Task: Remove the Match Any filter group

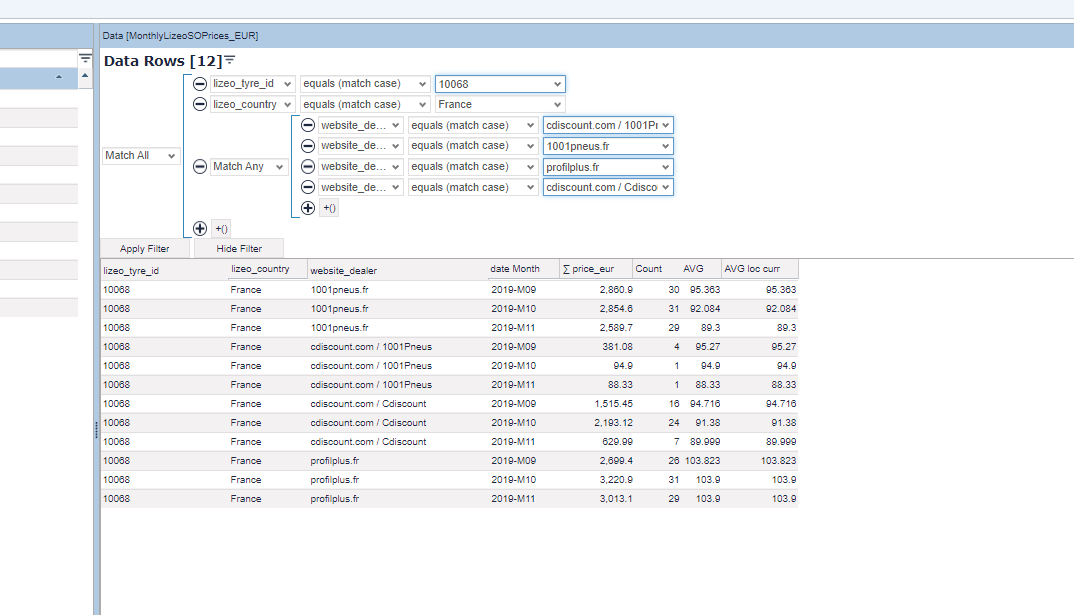Action: (200, 167)
